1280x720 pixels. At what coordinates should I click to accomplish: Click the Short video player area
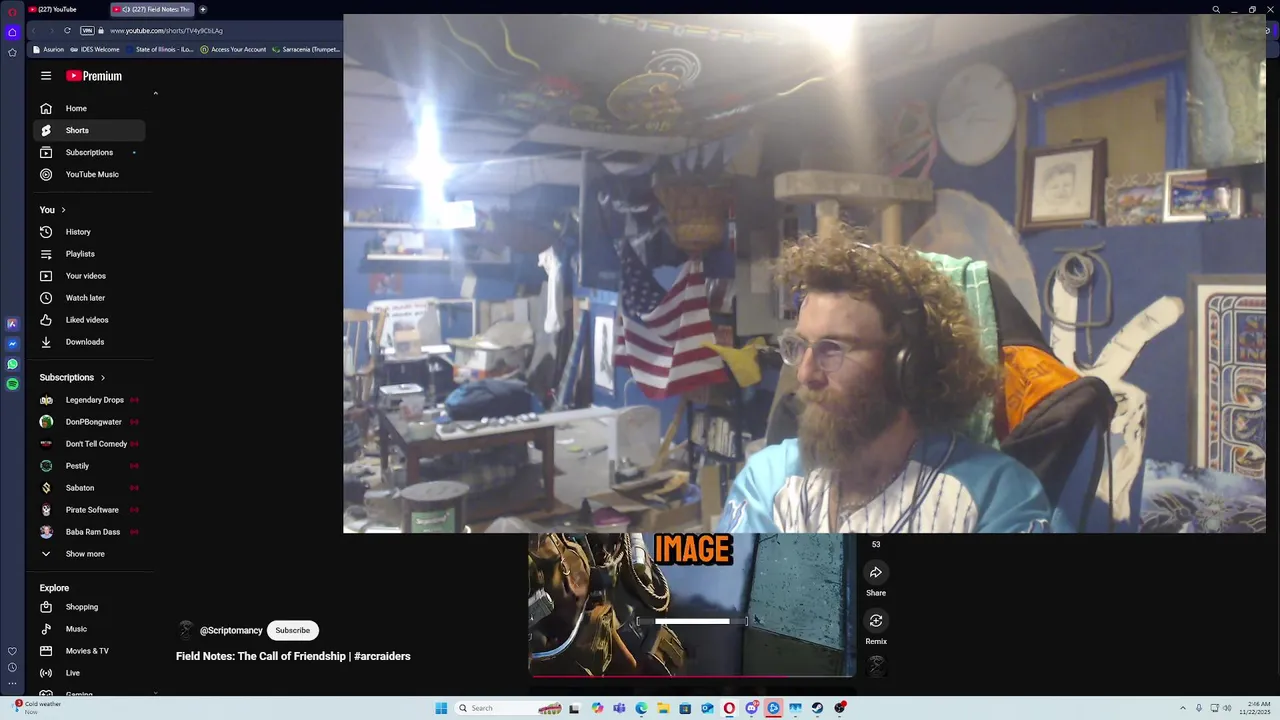tap(692, 604)
